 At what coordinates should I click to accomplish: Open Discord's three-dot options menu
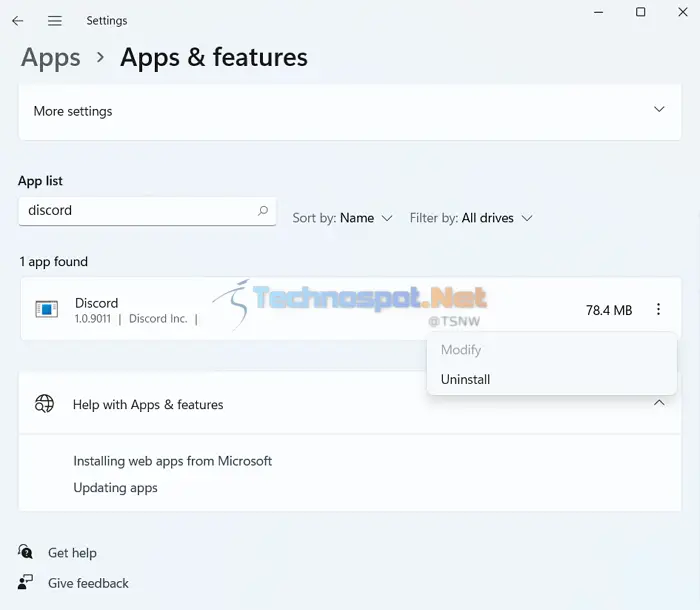click(x=658, y=309)
